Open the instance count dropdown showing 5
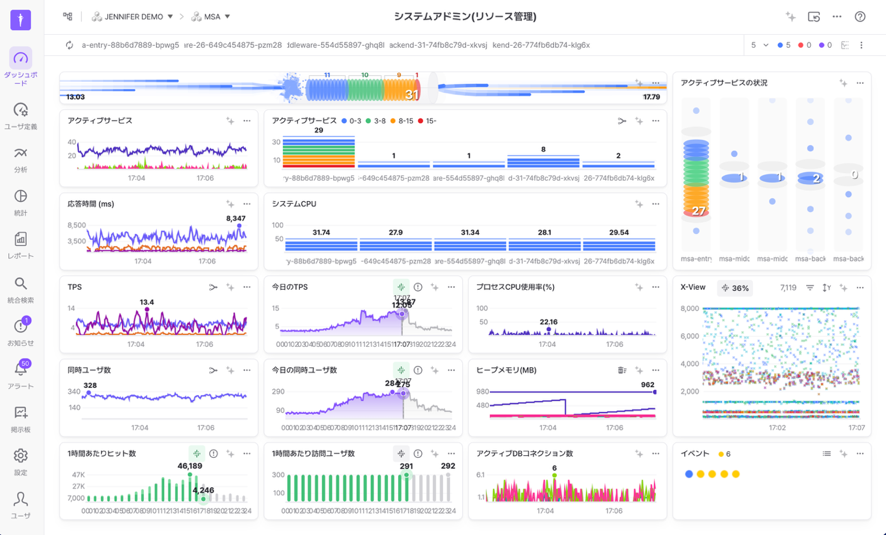This screenshot has height=535, width=886. [x=760, y=45]
